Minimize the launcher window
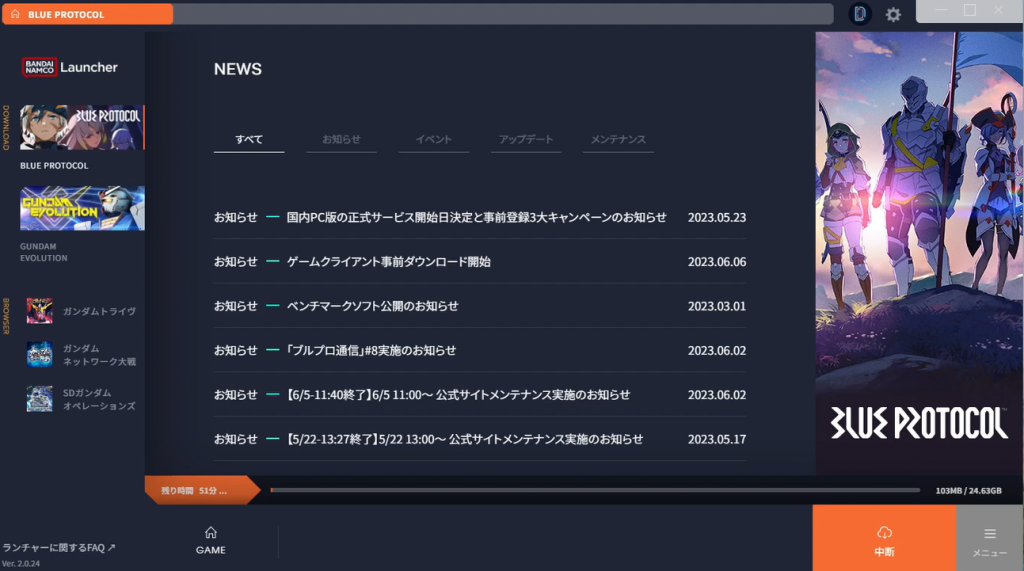This screenshot has height=571, width=1024. point(941,10)
